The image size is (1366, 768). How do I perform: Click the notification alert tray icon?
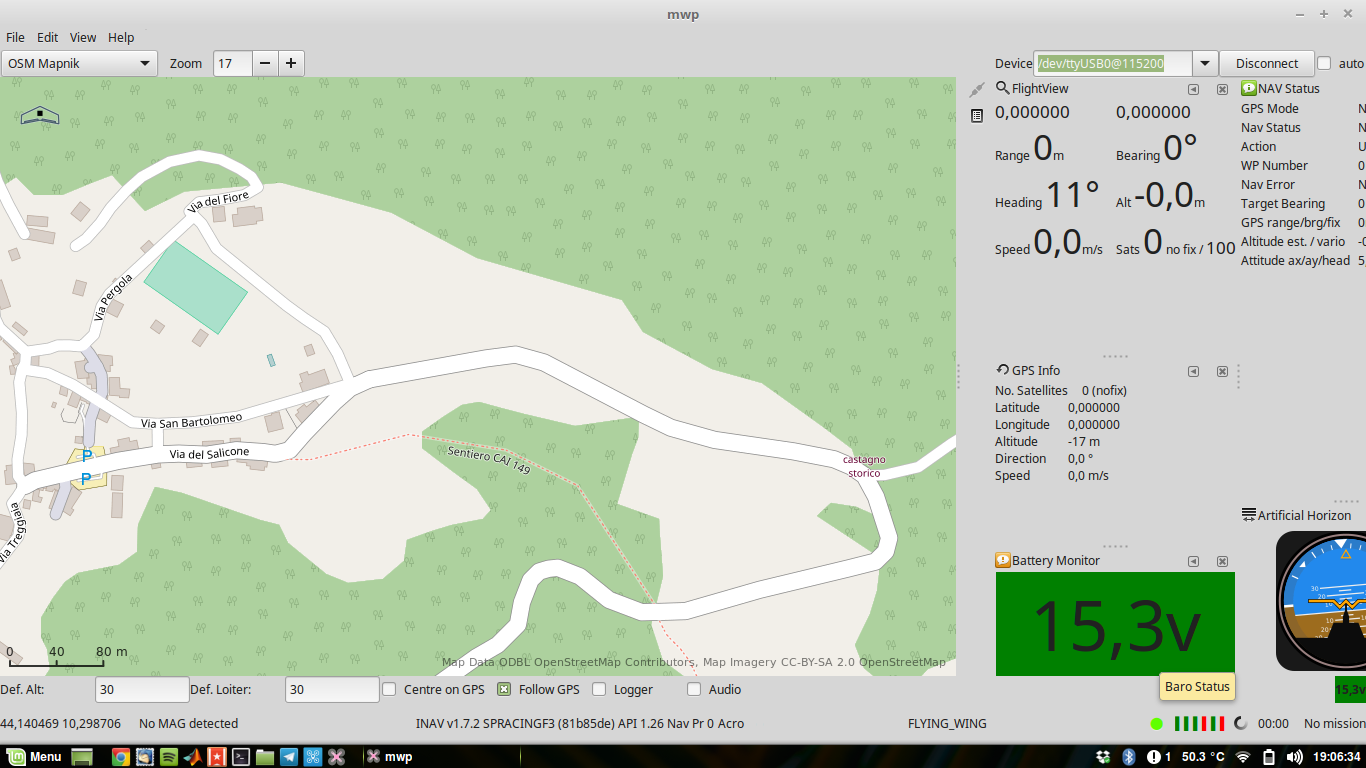tap(1154, 757)
